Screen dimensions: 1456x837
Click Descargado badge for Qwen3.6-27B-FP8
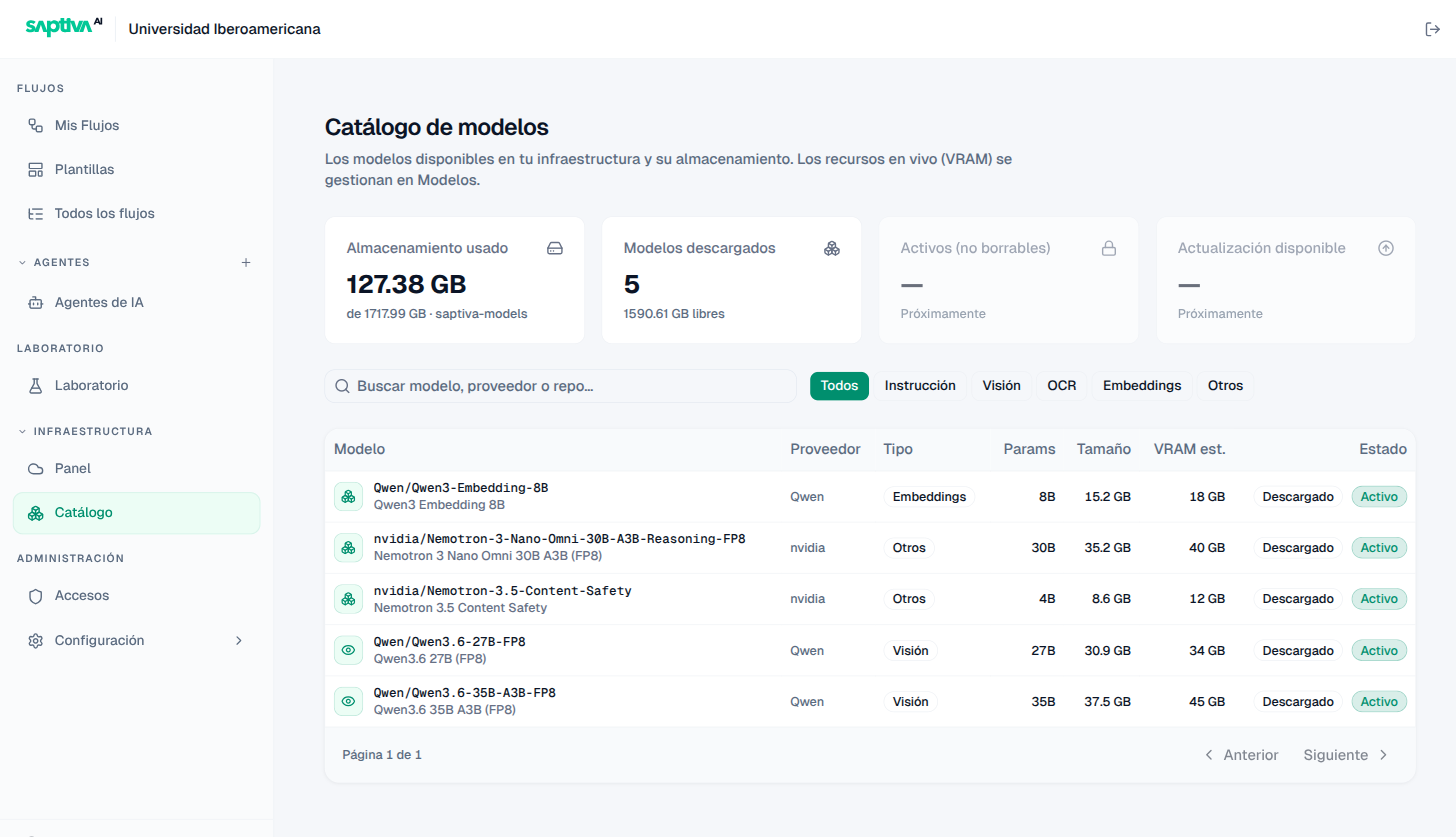point(1298,650)
